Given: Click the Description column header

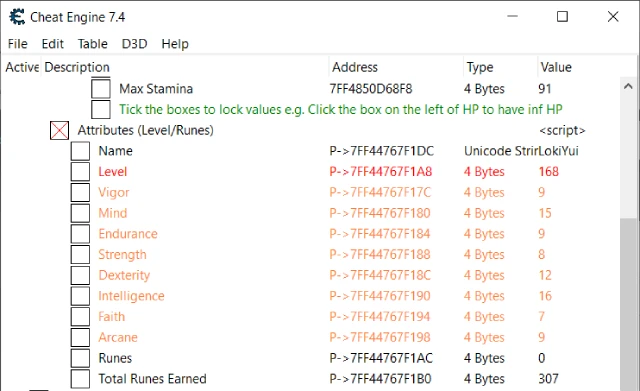Looking at the screenshot, I should coord(77,67).
